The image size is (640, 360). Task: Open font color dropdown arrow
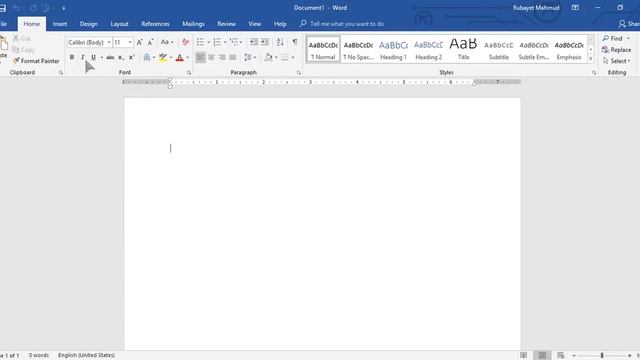[188, 58]
